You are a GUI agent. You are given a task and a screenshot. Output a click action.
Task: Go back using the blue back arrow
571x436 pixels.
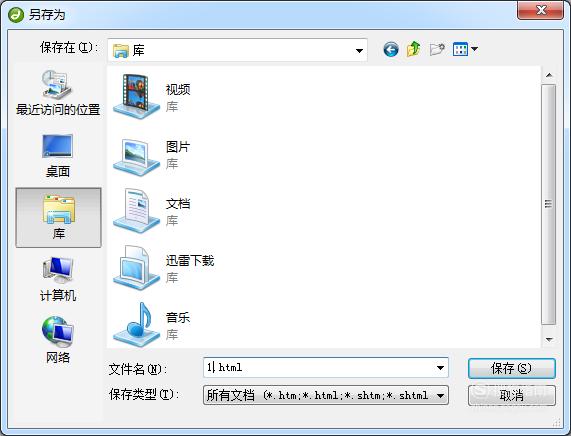click(x=391, y=49)
